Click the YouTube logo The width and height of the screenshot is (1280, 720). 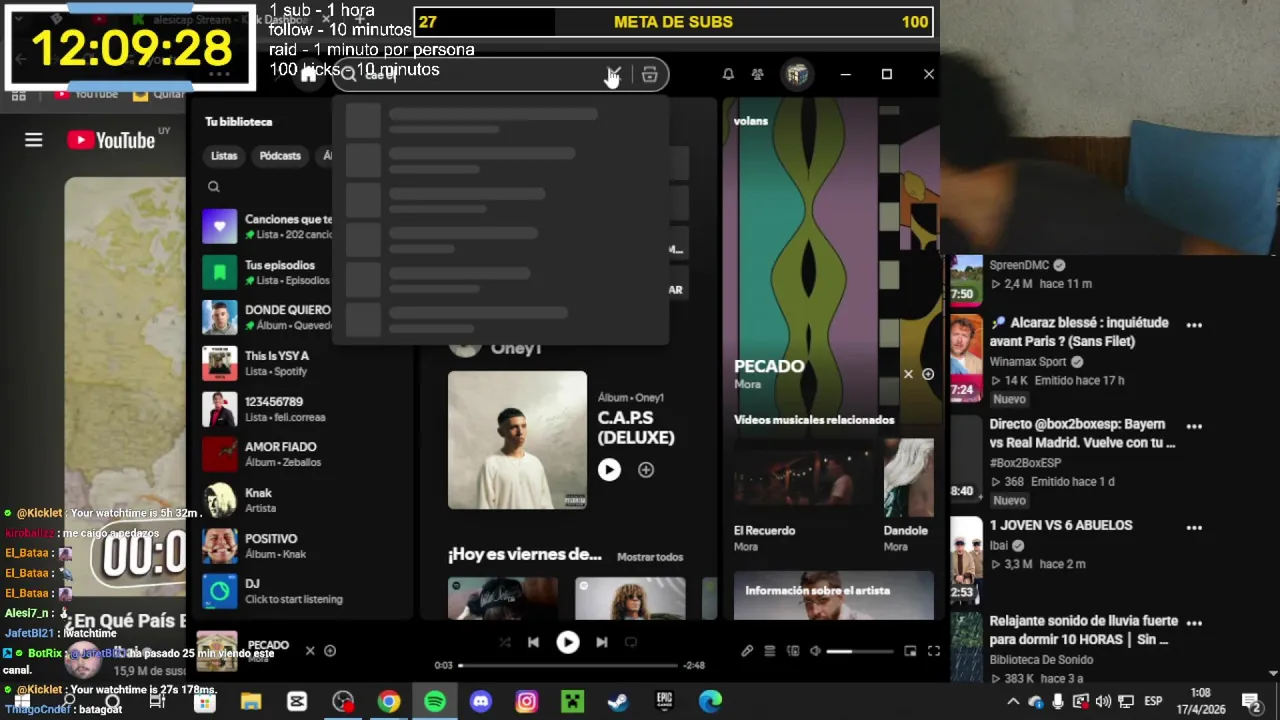(x=111, y=140)
